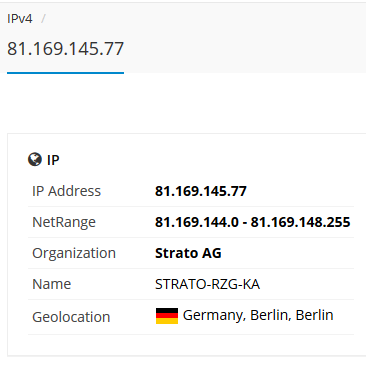366x371 pixels.
Task: Select the STRATO-RZG-KA name value
Action: [x=207, y=284]
